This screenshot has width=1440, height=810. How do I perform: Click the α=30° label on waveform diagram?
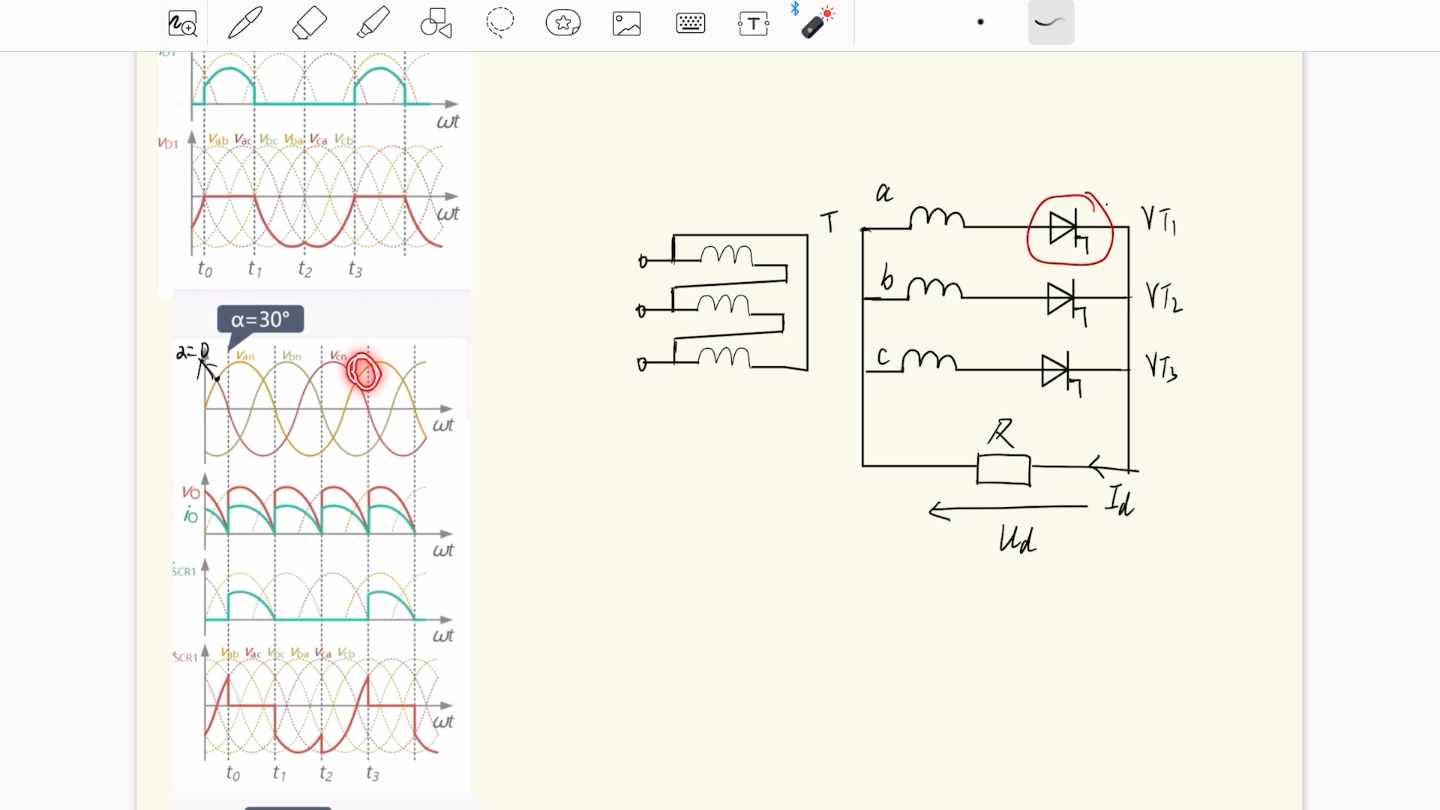[260, 320]
